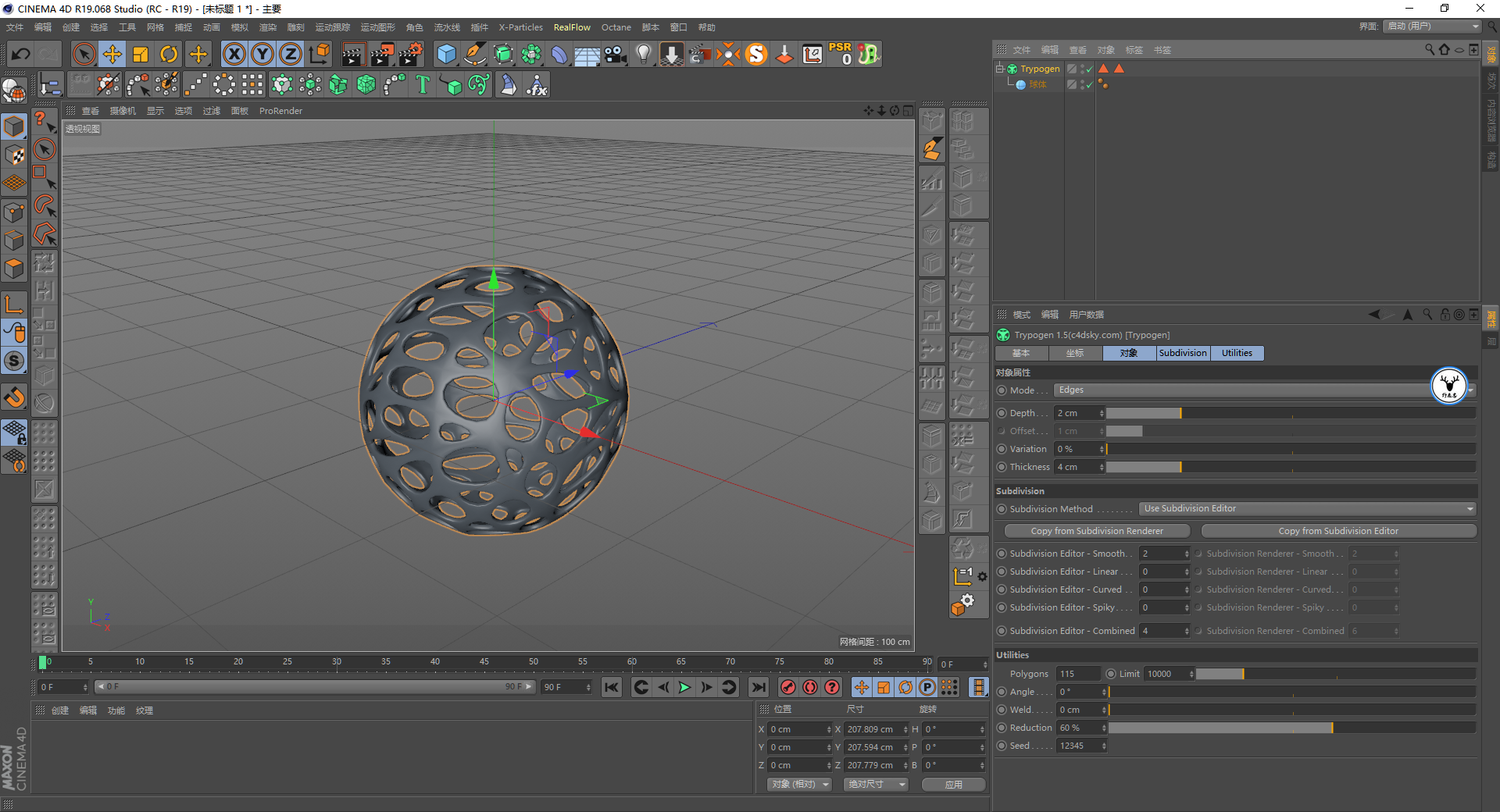Go to end of animation

click(758, 687)
